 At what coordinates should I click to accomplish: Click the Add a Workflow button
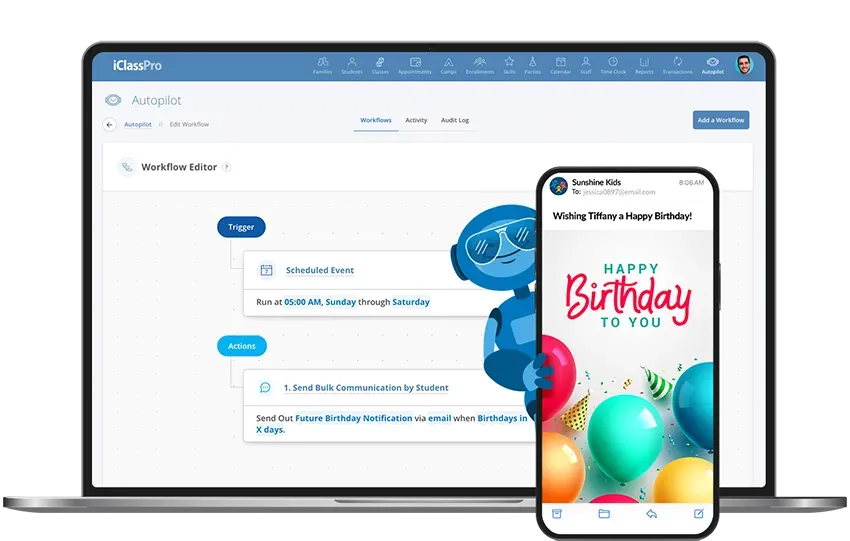click(720, 120)
